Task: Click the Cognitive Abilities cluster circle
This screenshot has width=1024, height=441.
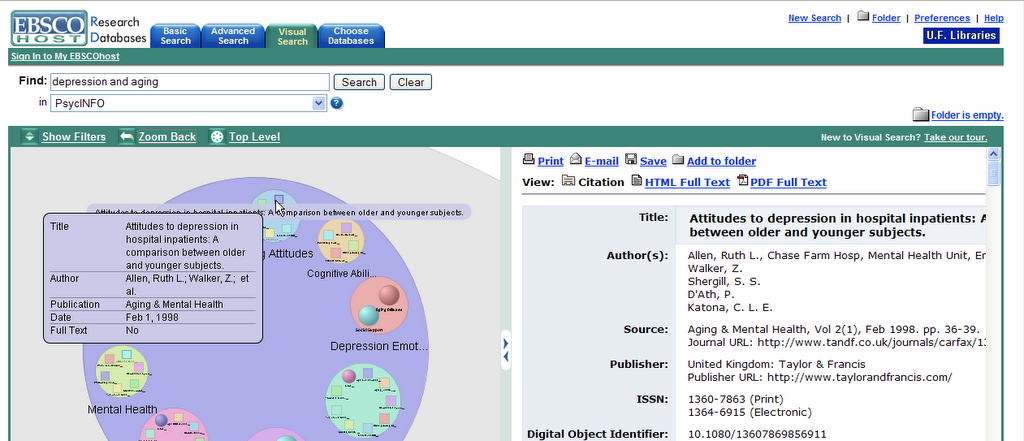Action: pos(341,241)
